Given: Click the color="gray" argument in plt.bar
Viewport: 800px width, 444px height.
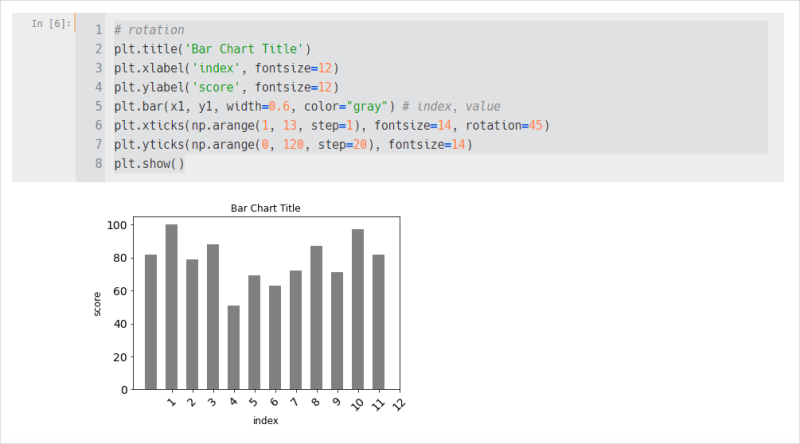Looking at the screenshot, I should point(346,107).
